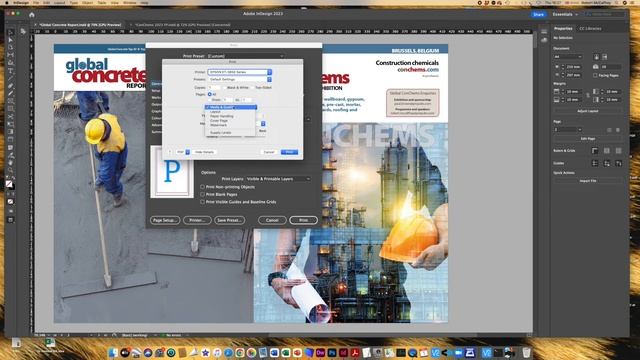Set landscape orientation in Properties panel
The image size is (640, 360).
[x=604, y=57]
